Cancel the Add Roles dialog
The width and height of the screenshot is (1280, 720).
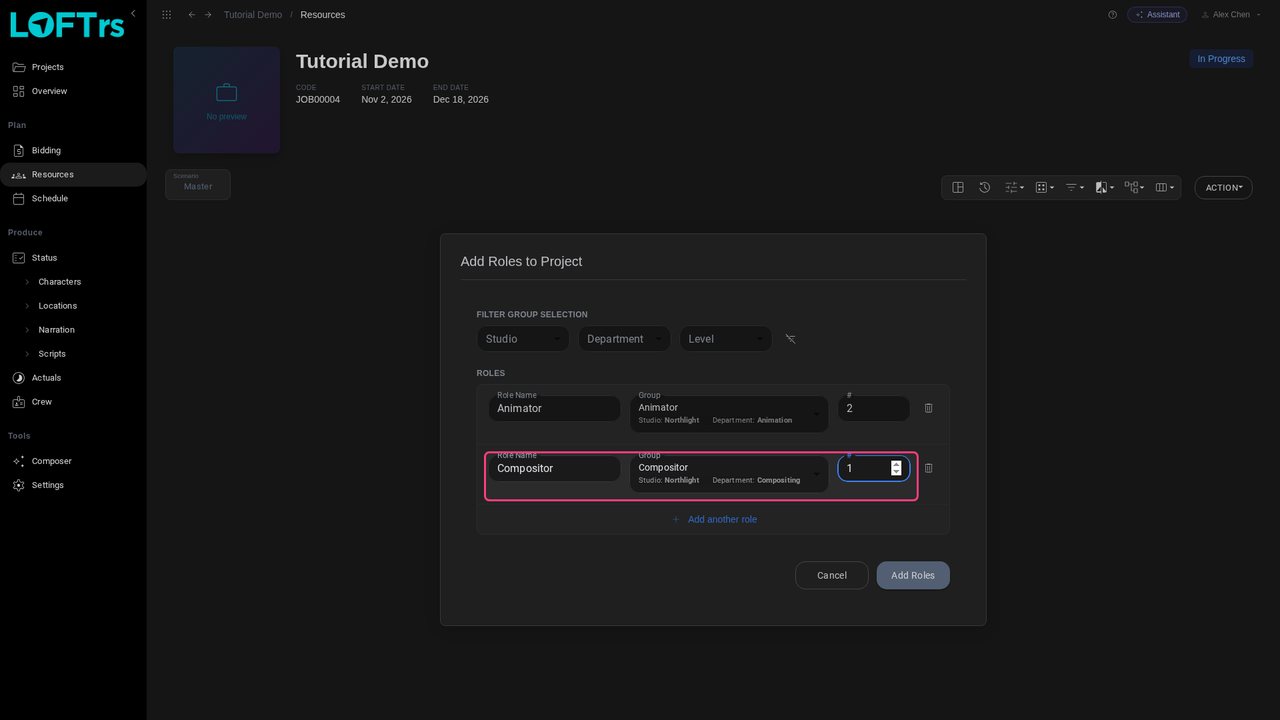tap(832, 575)
